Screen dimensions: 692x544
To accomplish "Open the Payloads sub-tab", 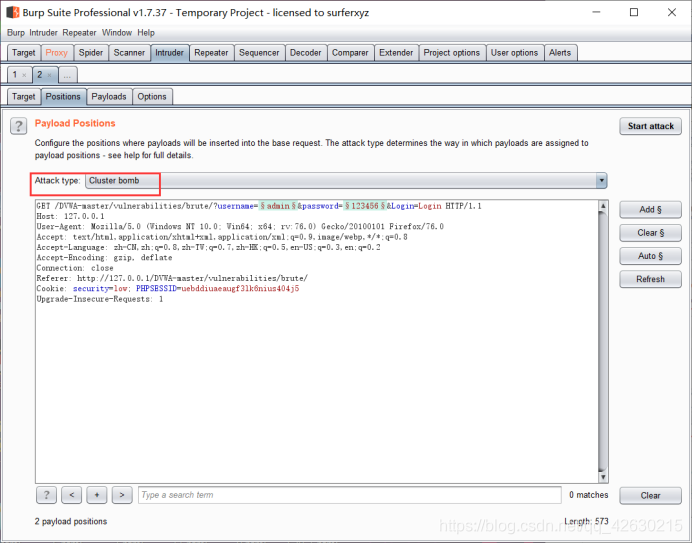I will tap(109, 96).
